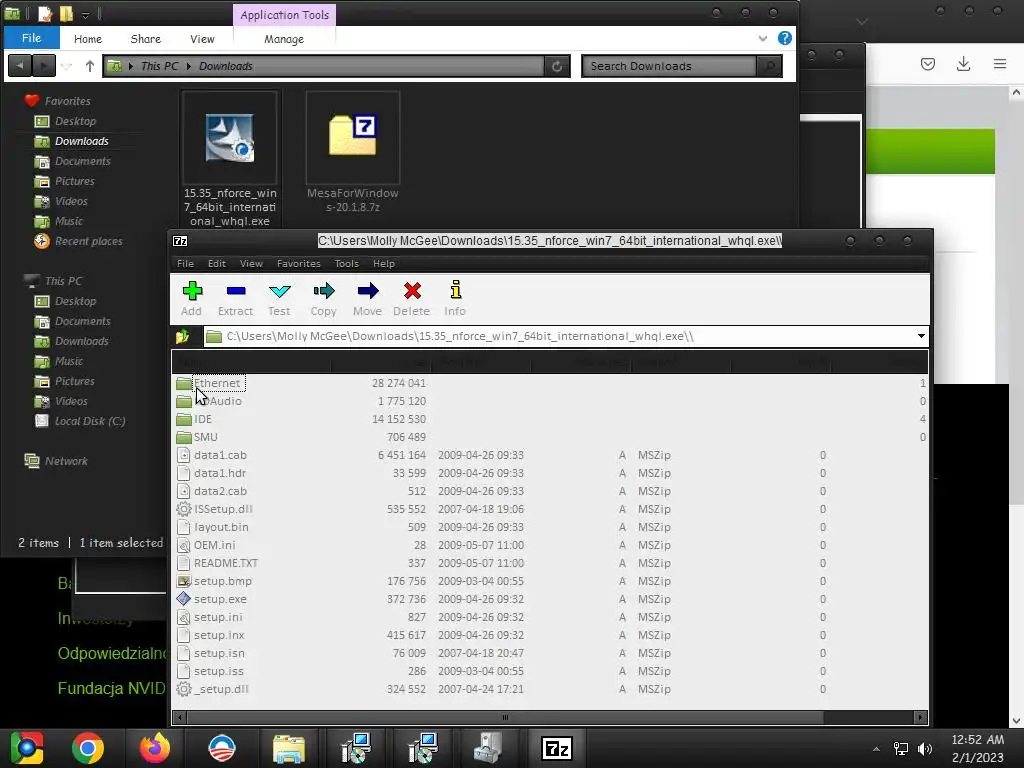Viewport: 1024px width, 768px height.
Task: Click This PC in the breadcrumb path
Action: [x=159, y=66]
